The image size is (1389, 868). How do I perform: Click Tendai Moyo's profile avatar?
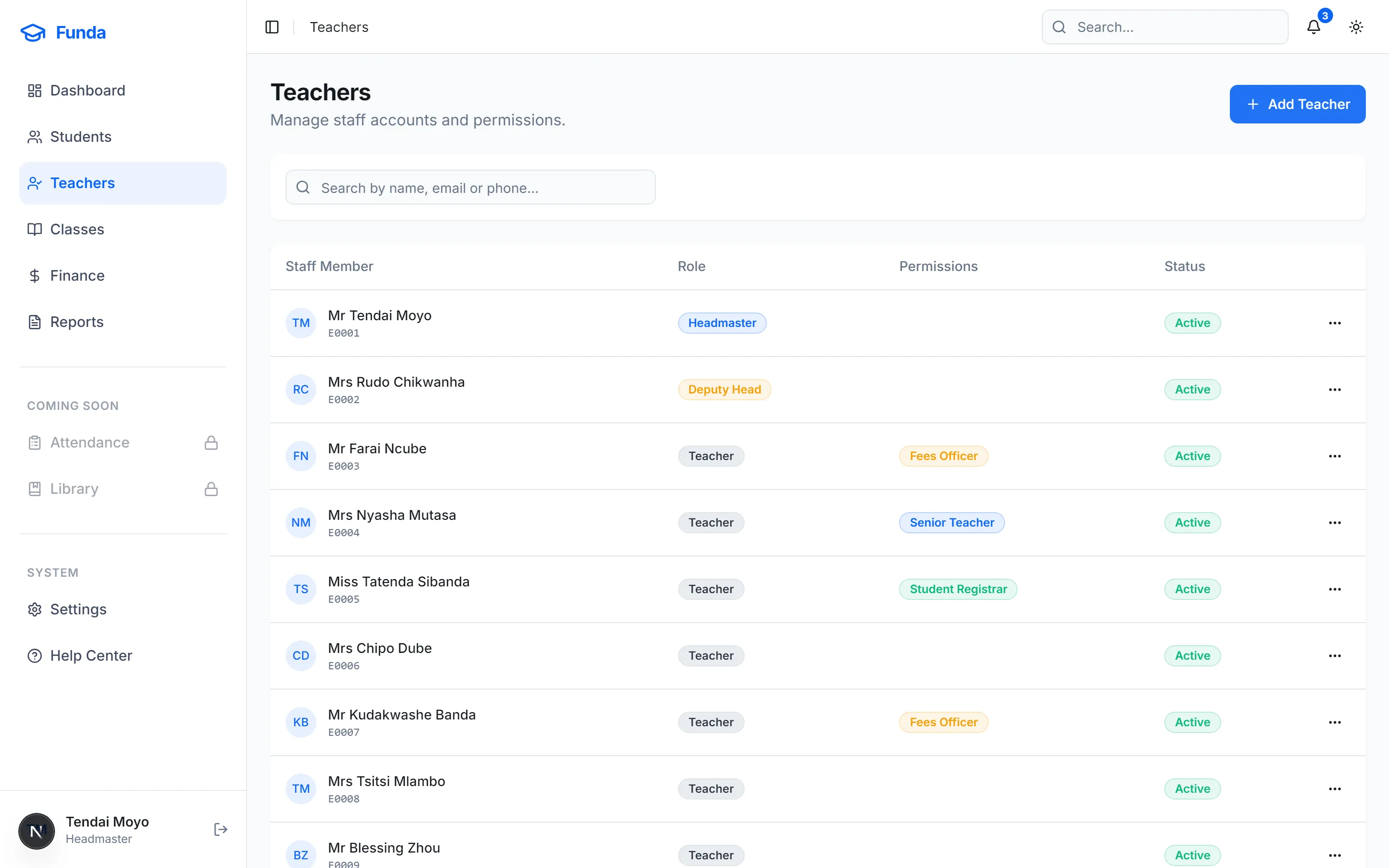37,831
